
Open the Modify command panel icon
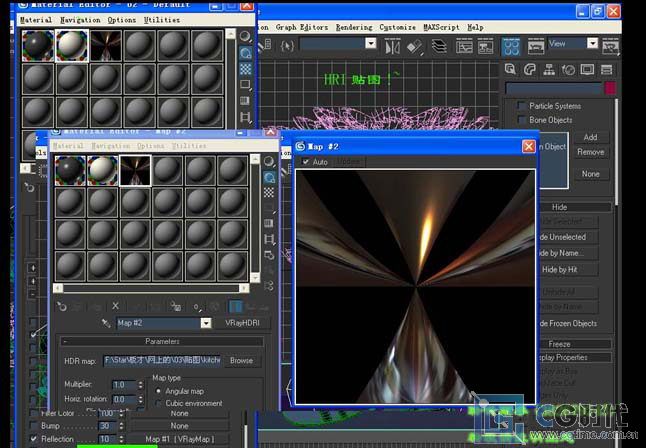point(529,69)
